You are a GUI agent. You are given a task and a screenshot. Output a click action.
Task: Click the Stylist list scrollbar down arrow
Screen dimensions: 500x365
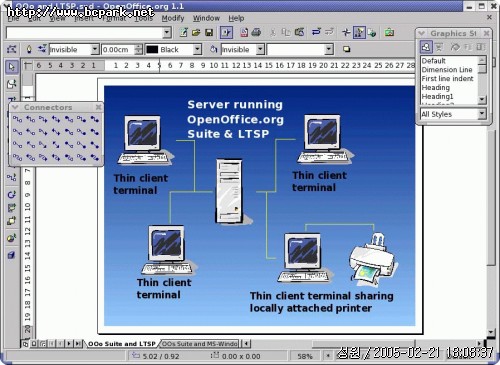pyautogui.click(x=482, y=99)
